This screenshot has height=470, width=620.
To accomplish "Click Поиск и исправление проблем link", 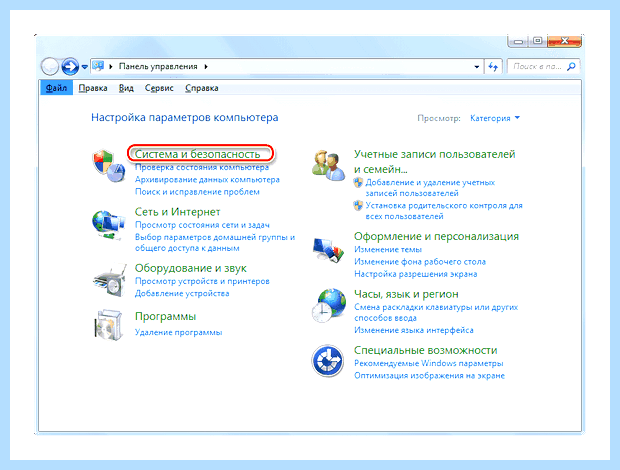I will coord(197,192).
